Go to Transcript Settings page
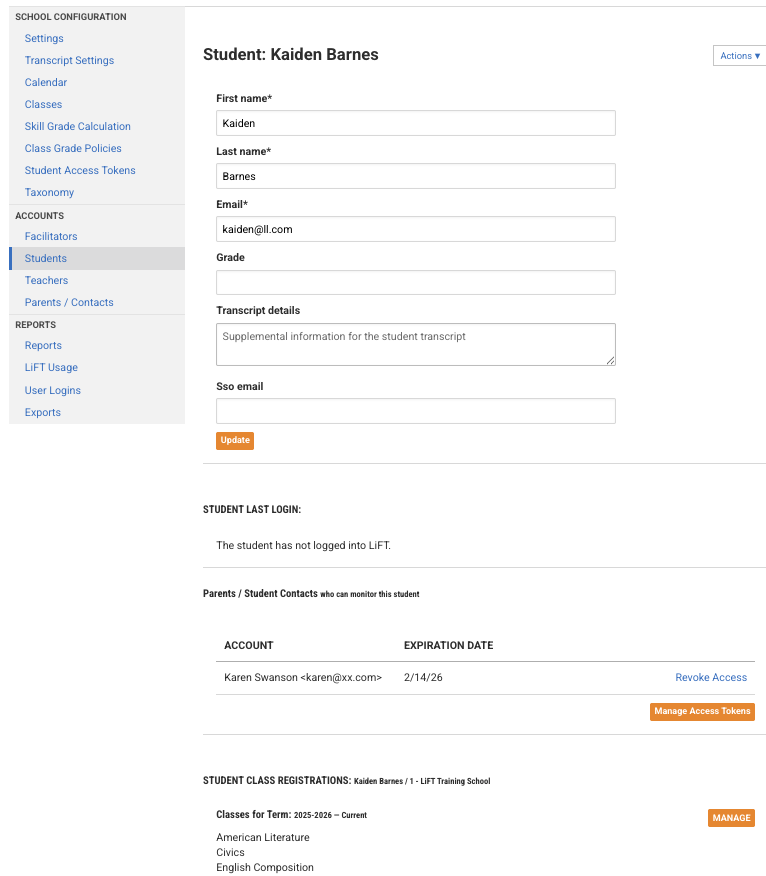Image resolution: width=766 pixels, height=876 pixels. pyautogui.click(x=69, y=60)
